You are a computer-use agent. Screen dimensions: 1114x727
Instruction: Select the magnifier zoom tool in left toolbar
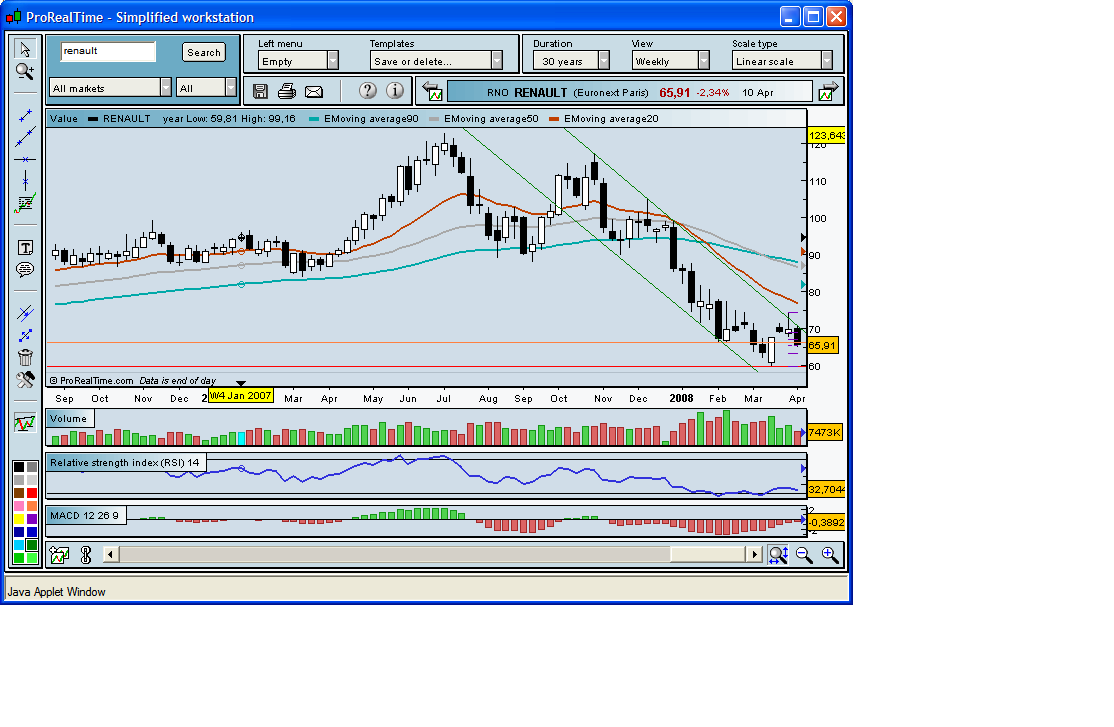pyautogui.click(x=25, y=71)
